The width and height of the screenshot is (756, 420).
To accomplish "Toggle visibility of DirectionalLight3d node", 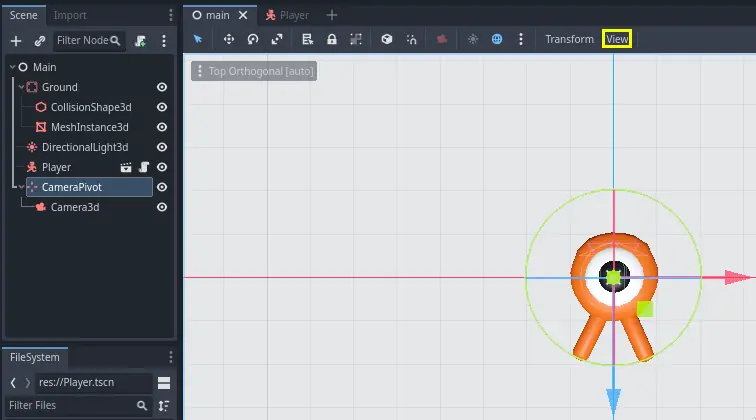I will point(162,147).
